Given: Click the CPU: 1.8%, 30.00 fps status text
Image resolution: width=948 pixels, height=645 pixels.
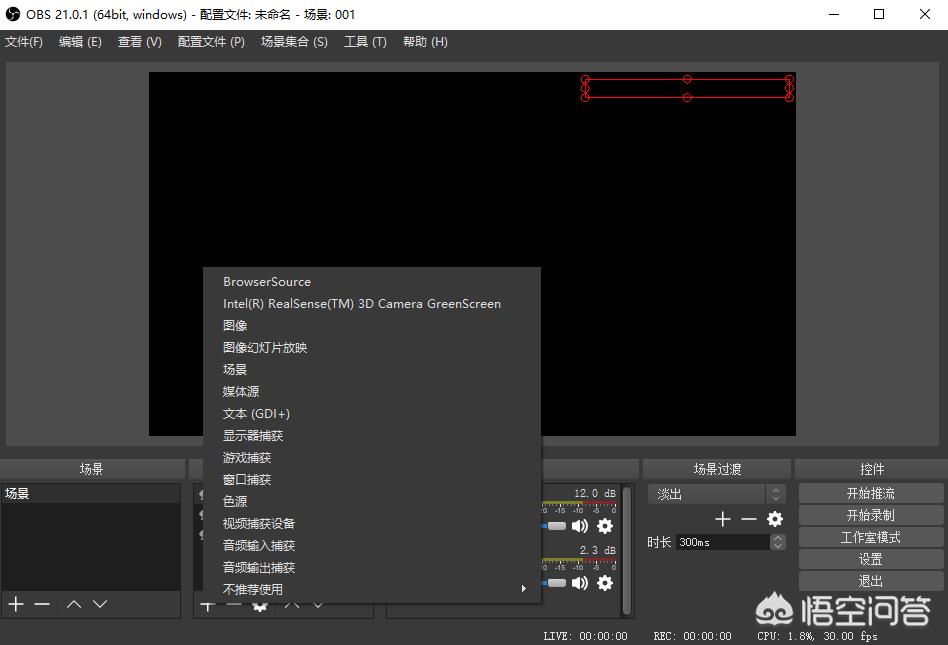Looking at the screenshot, I should pos(817,636).
